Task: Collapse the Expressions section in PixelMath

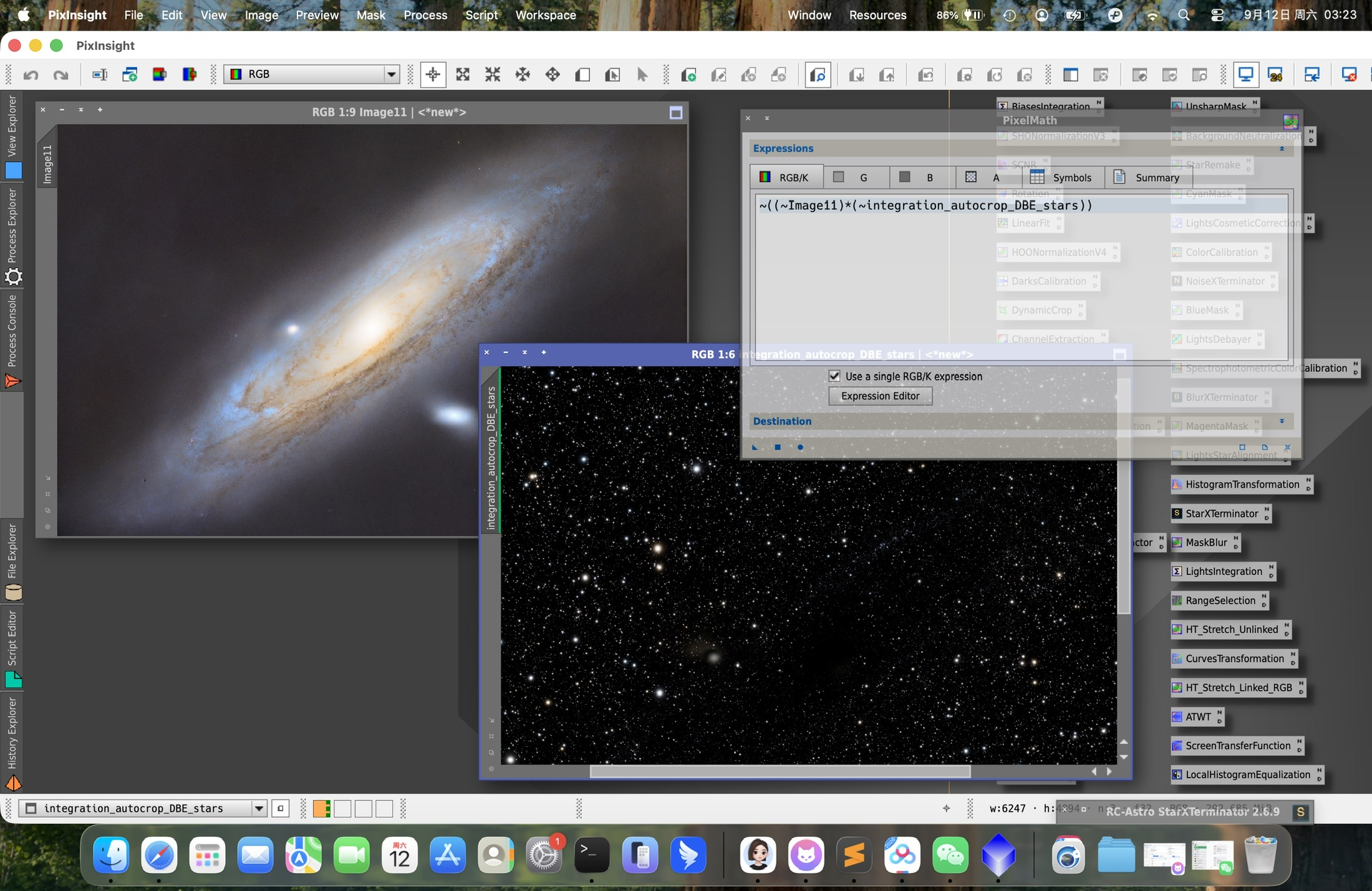Action: click(1282, 148)
